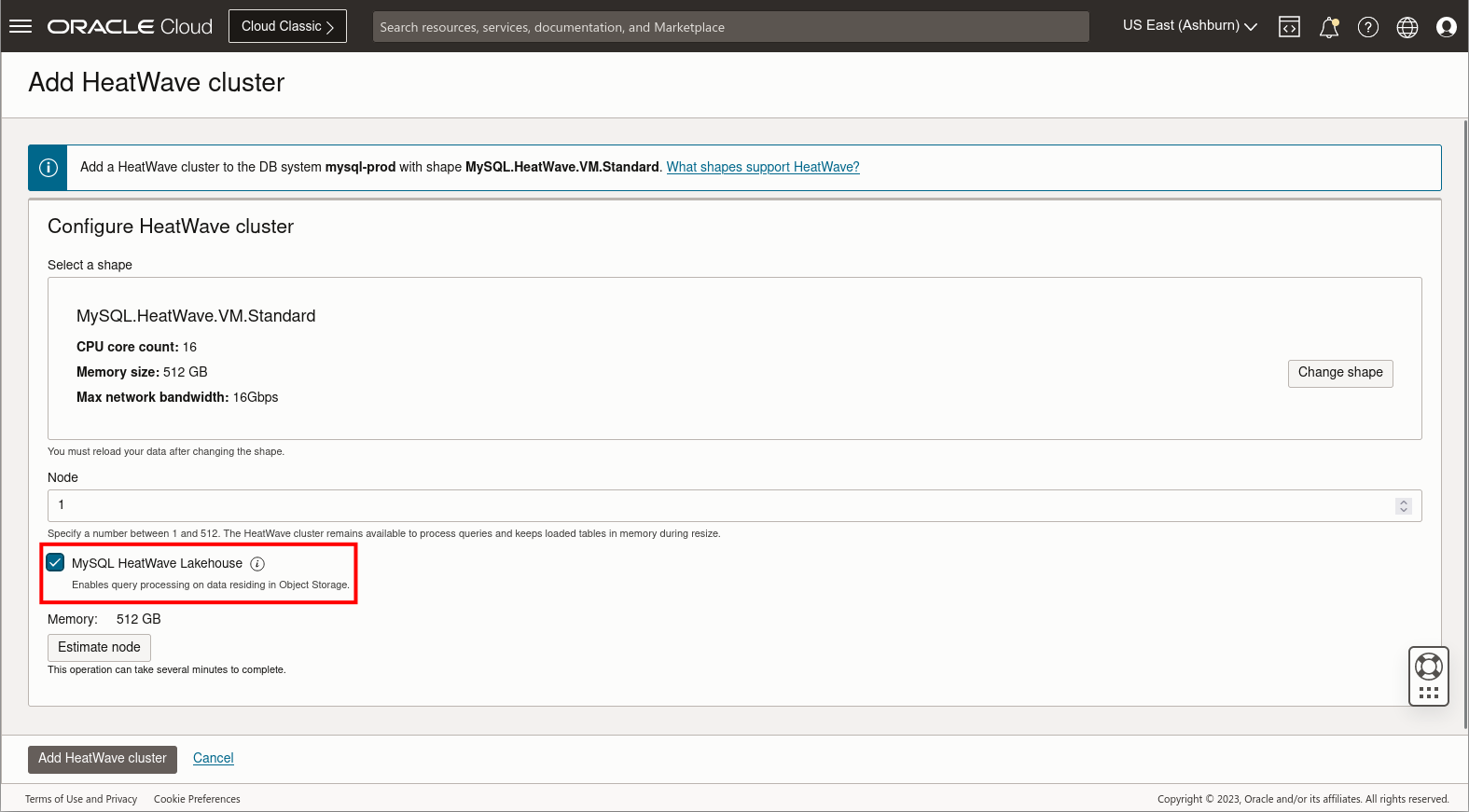Click the Memory size: 512 GB text

[x=142, y=372]
